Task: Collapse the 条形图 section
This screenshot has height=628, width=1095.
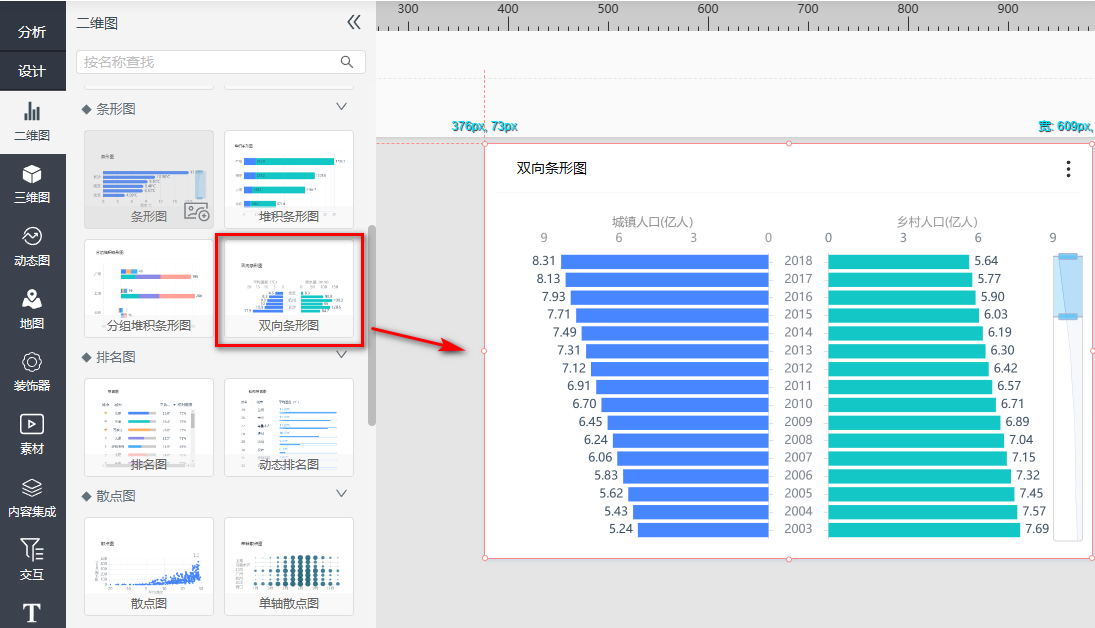Action: [x=341, y=107]
